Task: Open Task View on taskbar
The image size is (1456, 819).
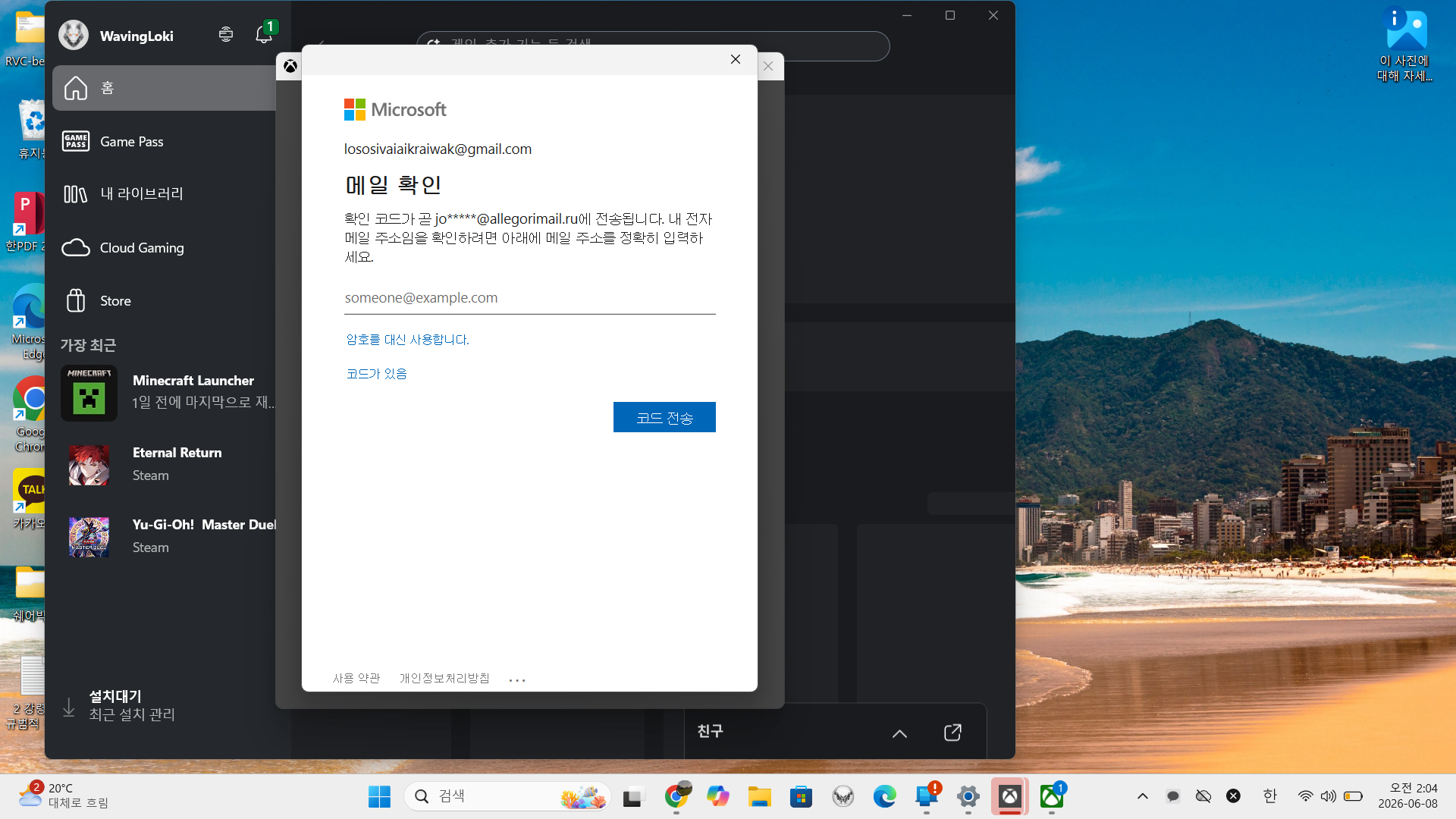Action: click(x=632, y=796)
